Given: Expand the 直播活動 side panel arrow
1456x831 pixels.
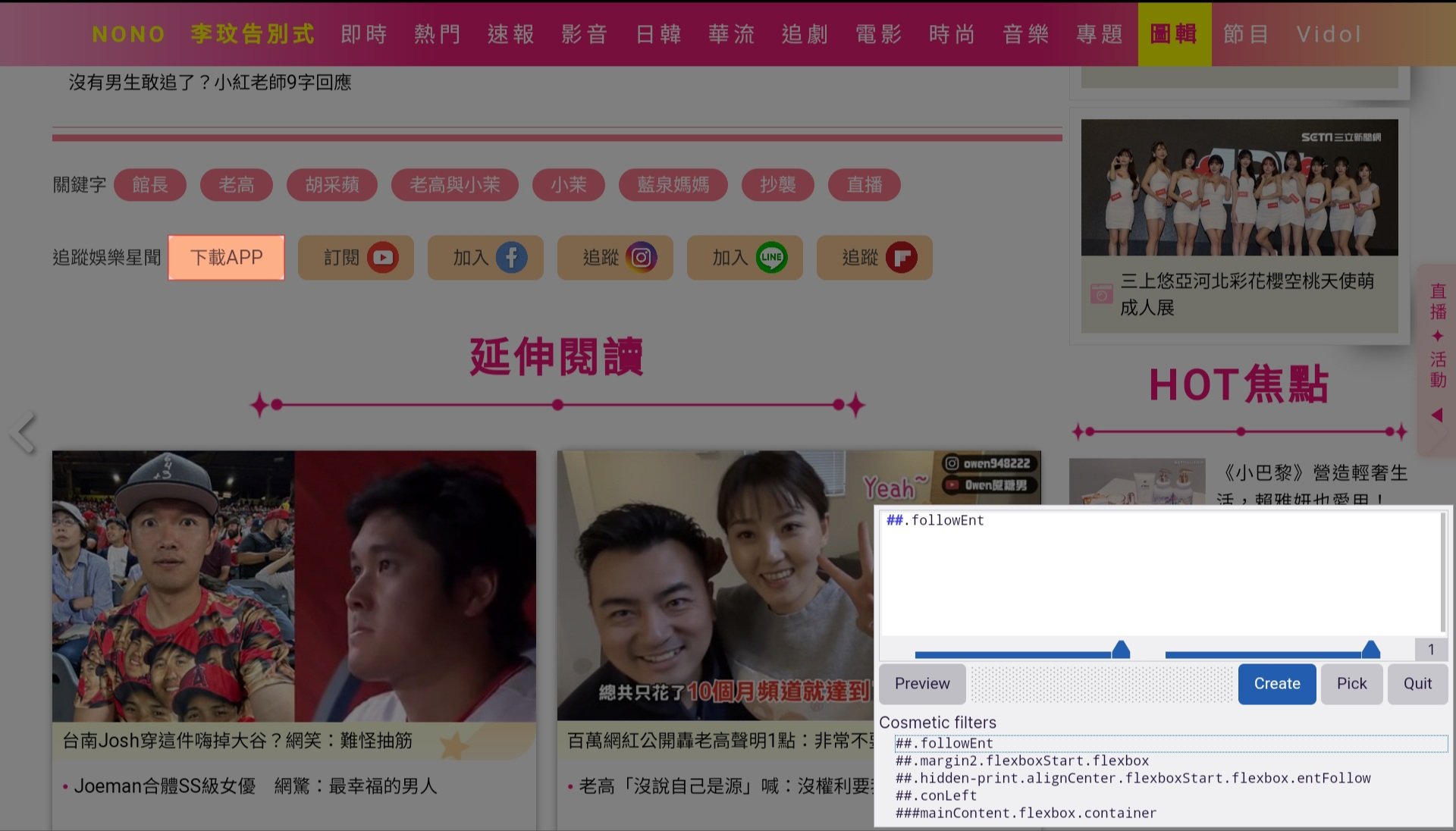Looking at the screenshot, I should click(1436, 415).
